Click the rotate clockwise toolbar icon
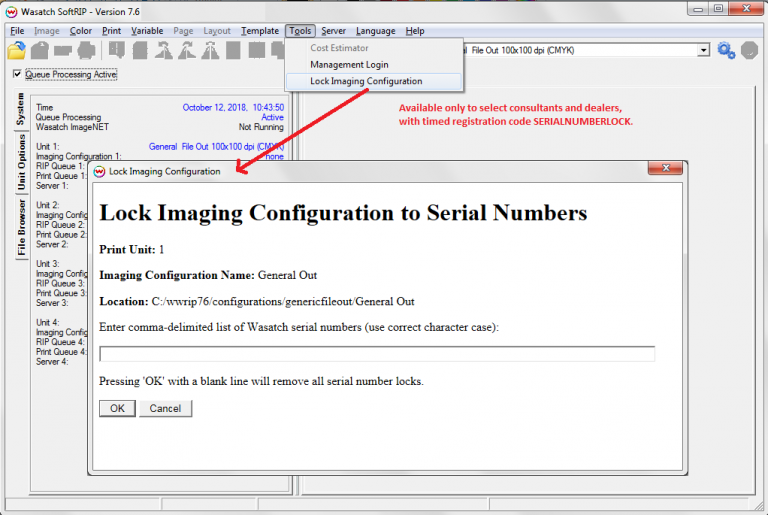Image resolution: width=768 pixels, height=515 pixels. (187, 50)
